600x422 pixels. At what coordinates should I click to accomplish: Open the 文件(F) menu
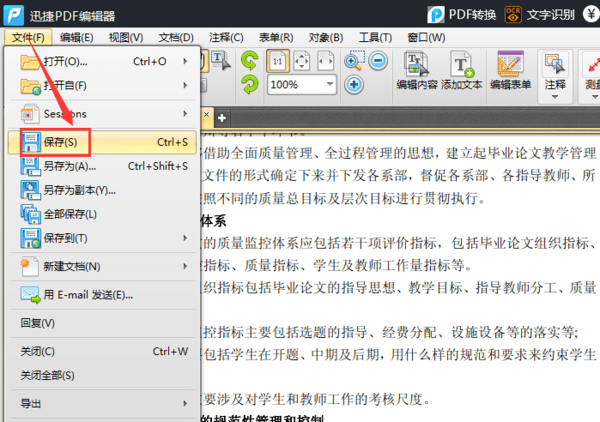coord(28,37)
